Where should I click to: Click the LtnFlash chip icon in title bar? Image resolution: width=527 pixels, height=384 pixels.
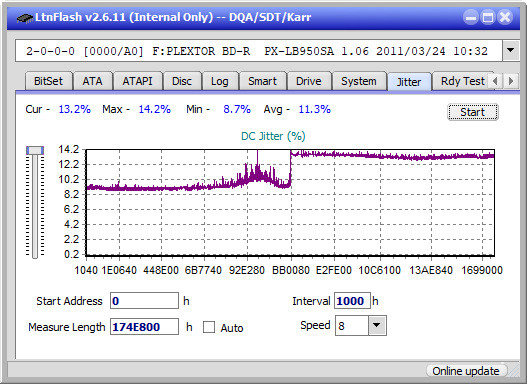(x=25, y=17)
